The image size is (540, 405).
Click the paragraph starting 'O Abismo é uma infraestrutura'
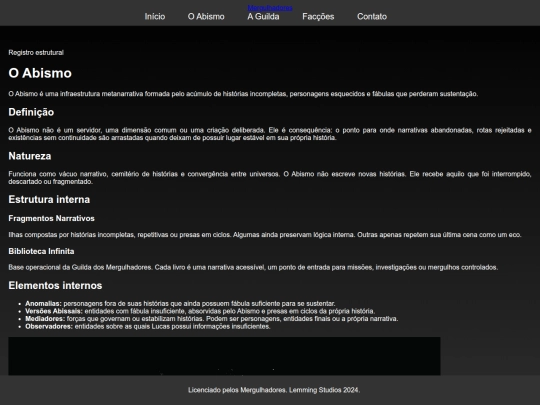pos(243,94)
